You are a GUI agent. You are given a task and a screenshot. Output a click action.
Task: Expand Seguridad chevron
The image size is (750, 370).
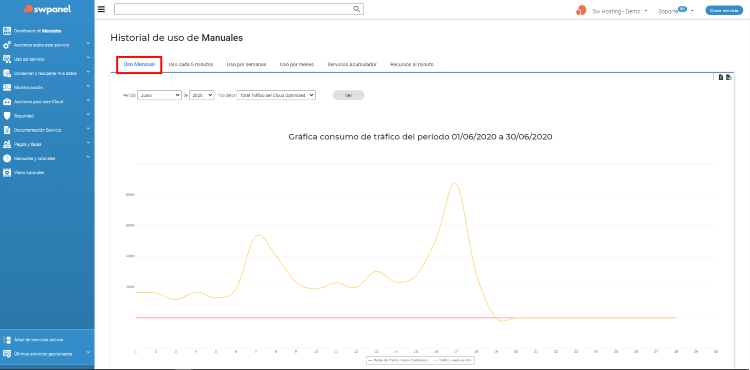coord(88,114)
